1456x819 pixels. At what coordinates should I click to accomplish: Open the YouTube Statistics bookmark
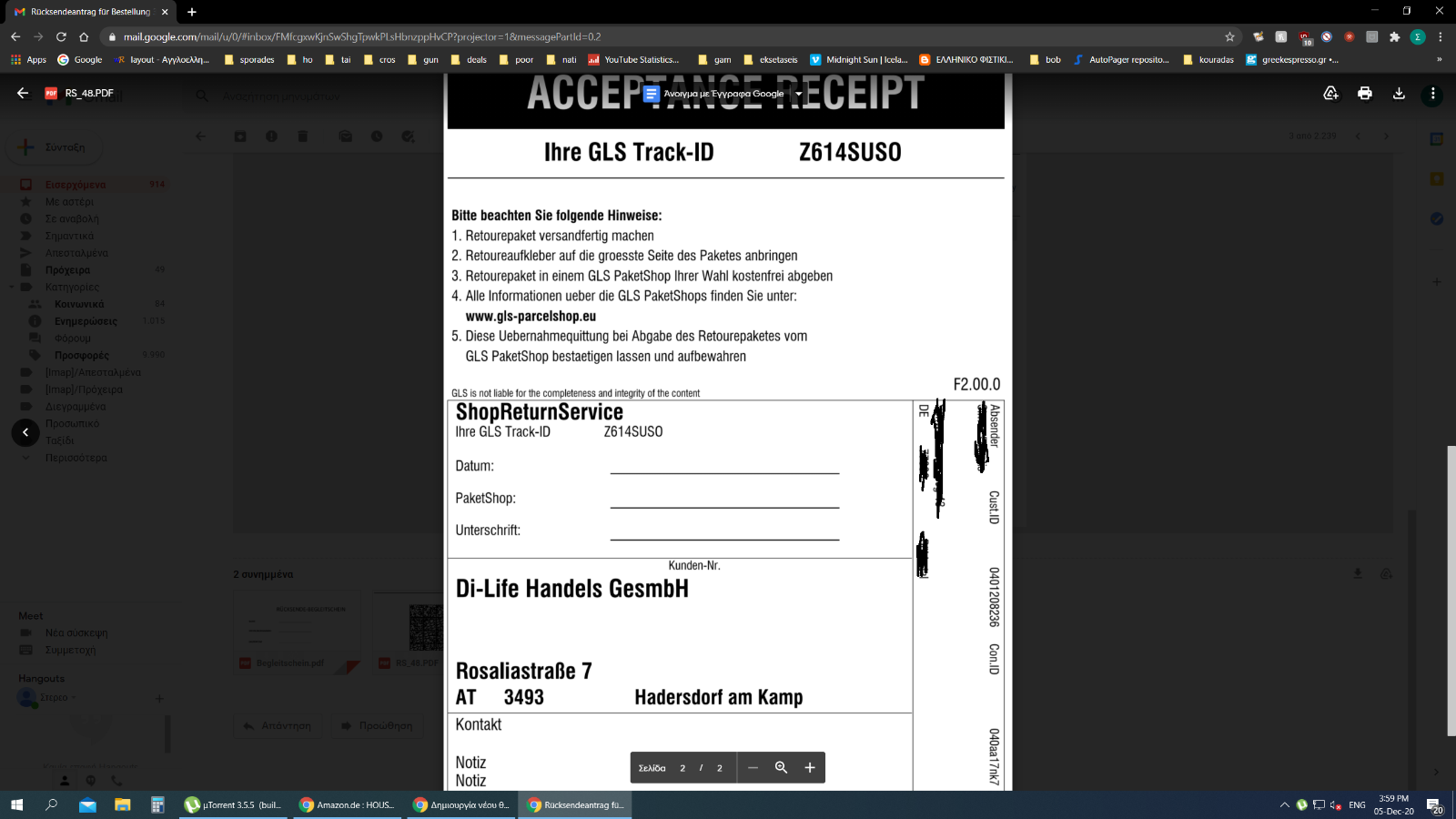click(633, 59)
